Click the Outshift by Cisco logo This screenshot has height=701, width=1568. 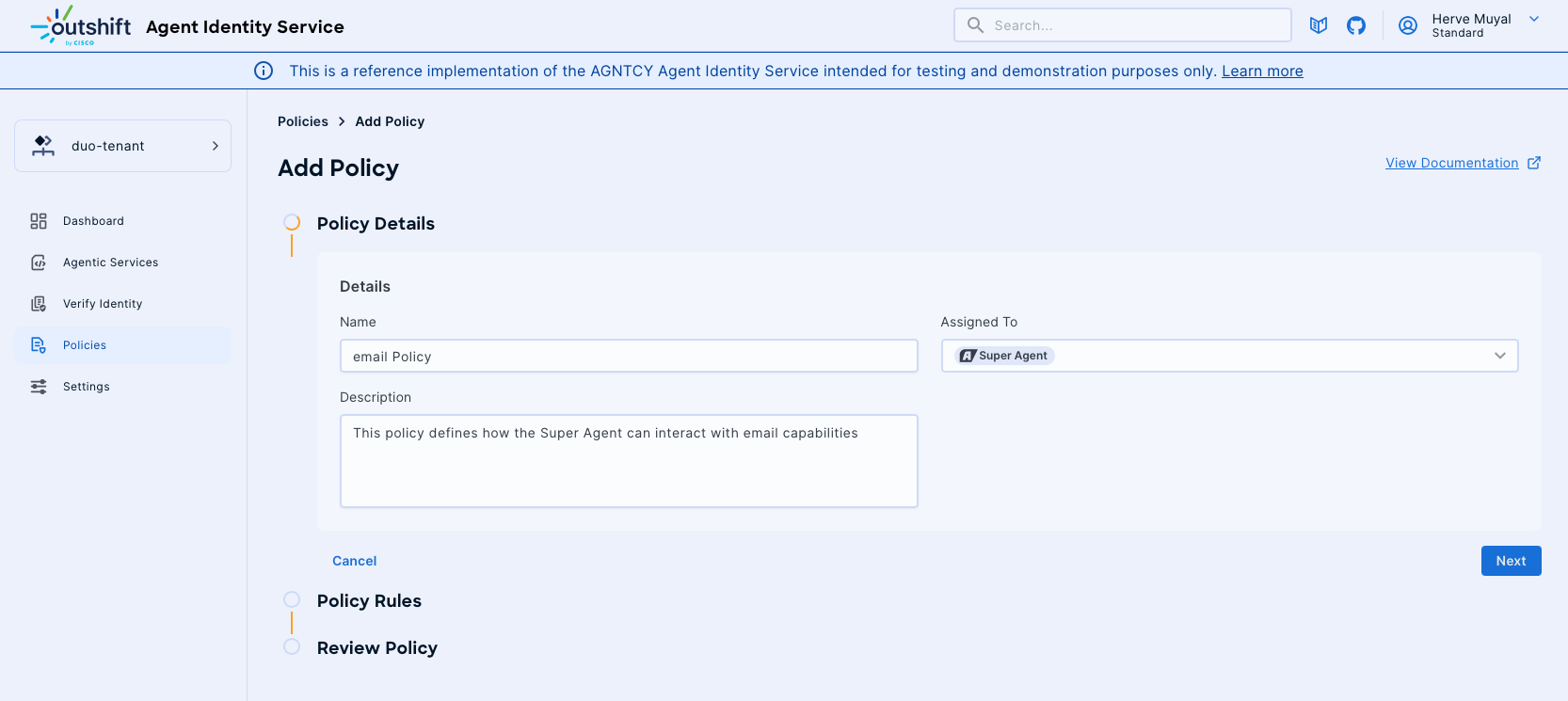pos(81,26)
